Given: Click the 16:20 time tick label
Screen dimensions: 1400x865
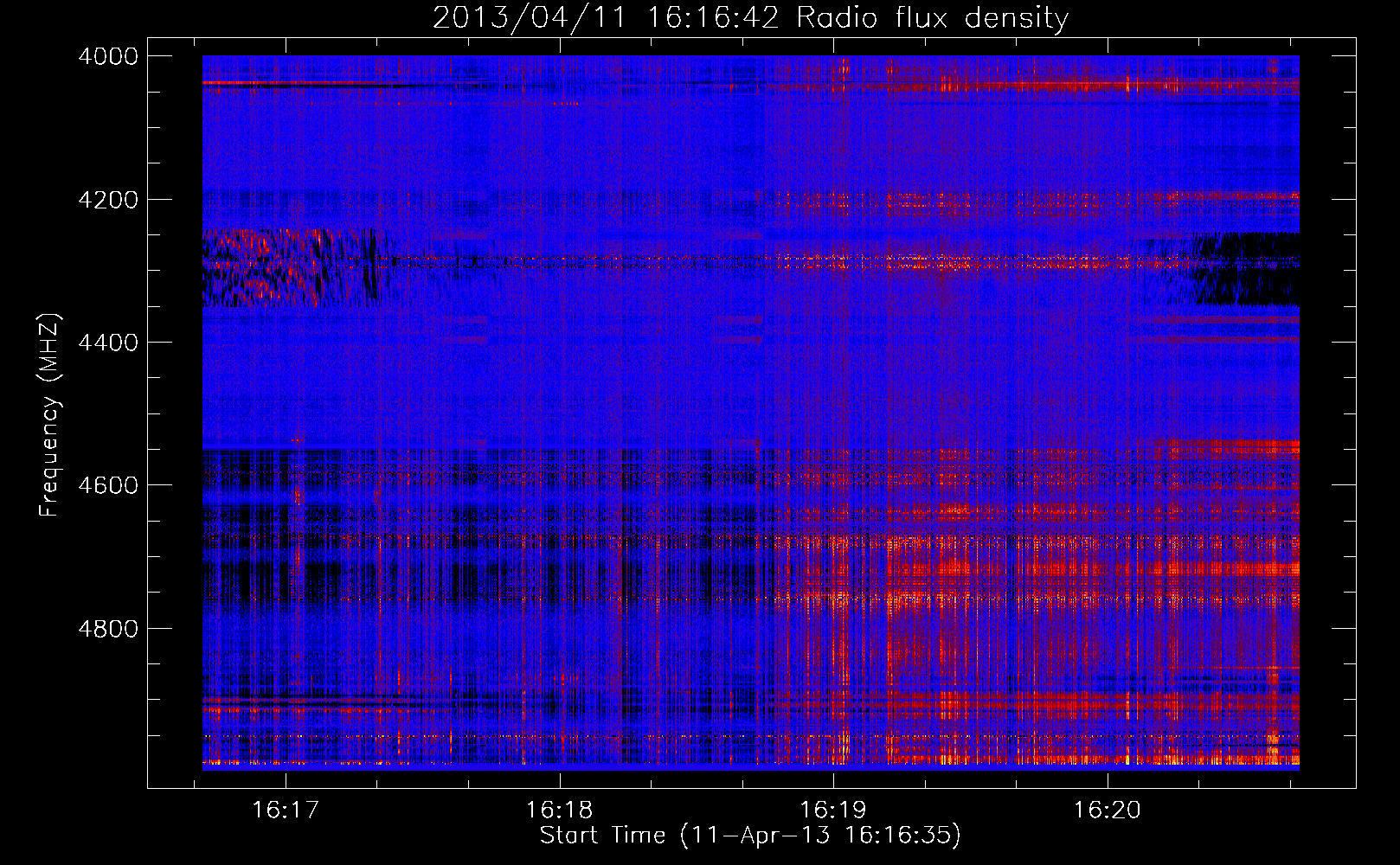Looking at the screenshot, I should [1108, 810].
